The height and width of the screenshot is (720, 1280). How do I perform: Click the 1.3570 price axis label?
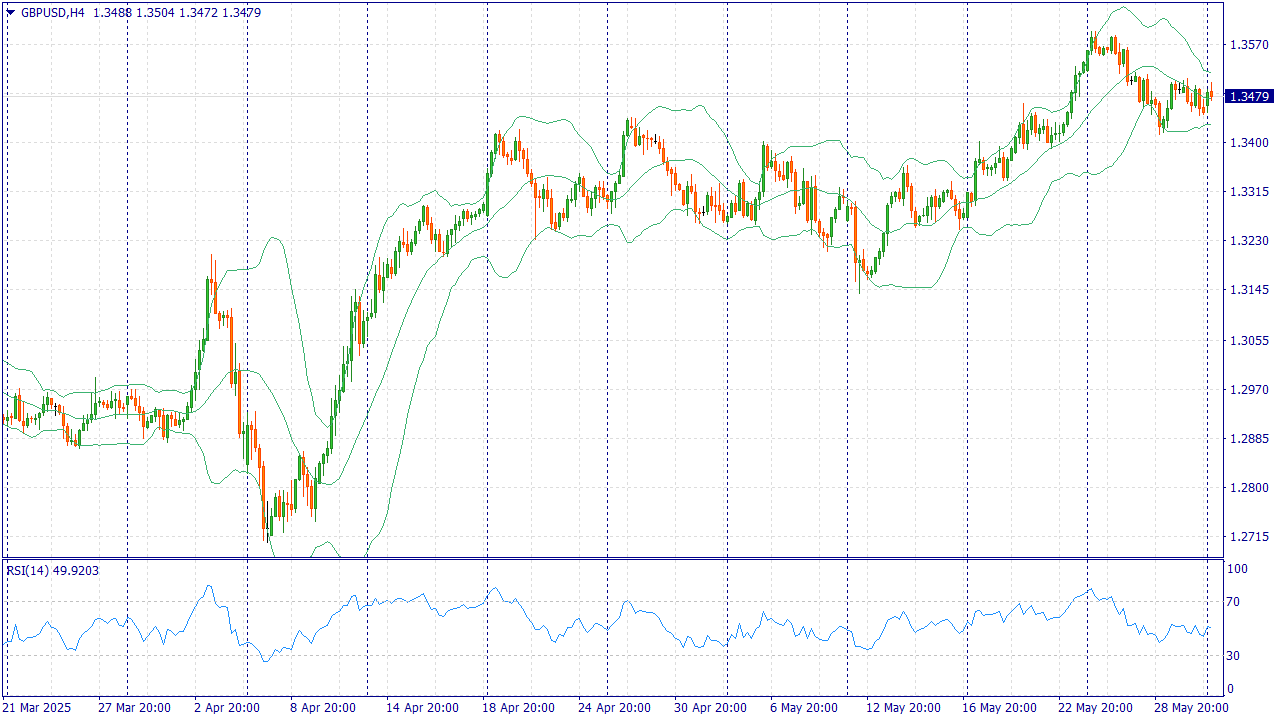[x=1250, y=45]
